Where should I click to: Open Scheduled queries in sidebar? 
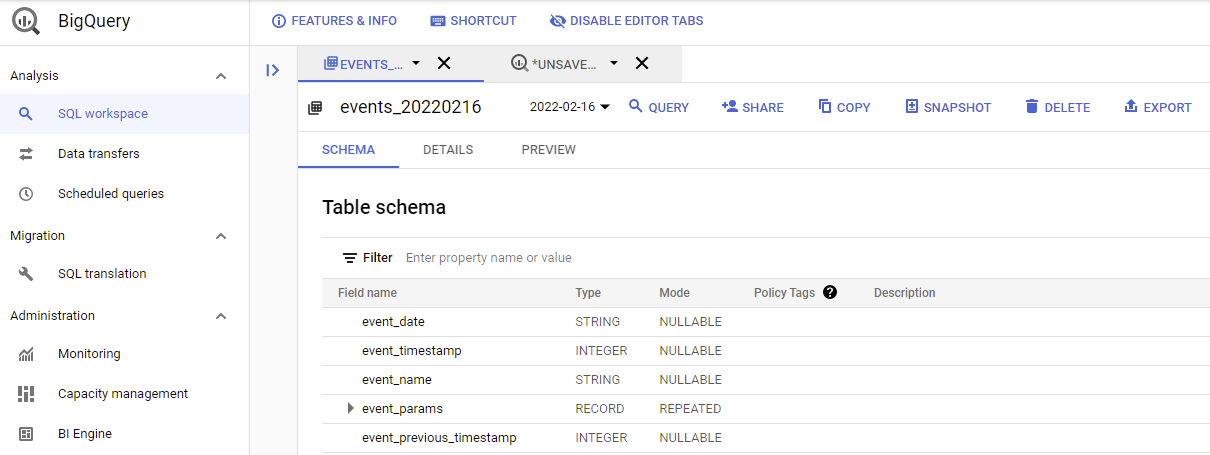tap(124, 194)
